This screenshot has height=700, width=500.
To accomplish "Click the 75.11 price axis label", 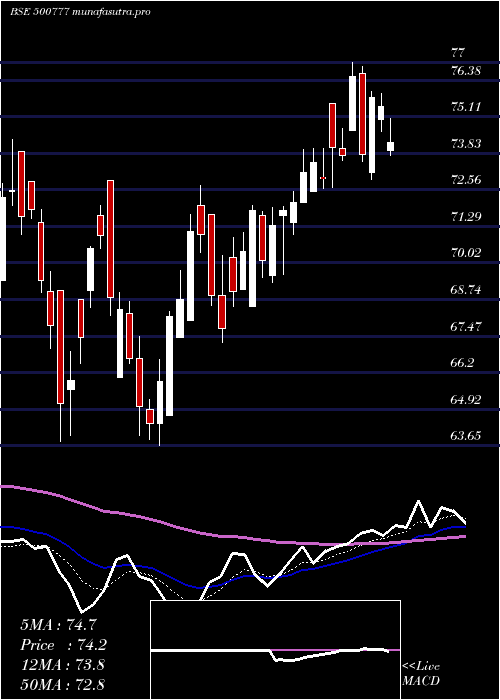I will (x=466, y=107).
